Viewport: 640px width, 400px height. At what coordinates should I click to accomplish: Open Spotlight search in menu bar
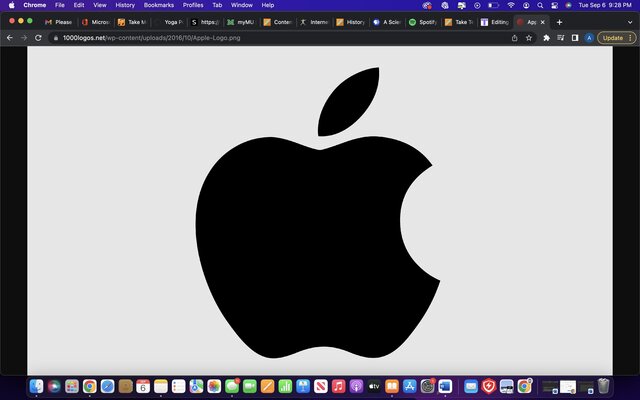540,5
